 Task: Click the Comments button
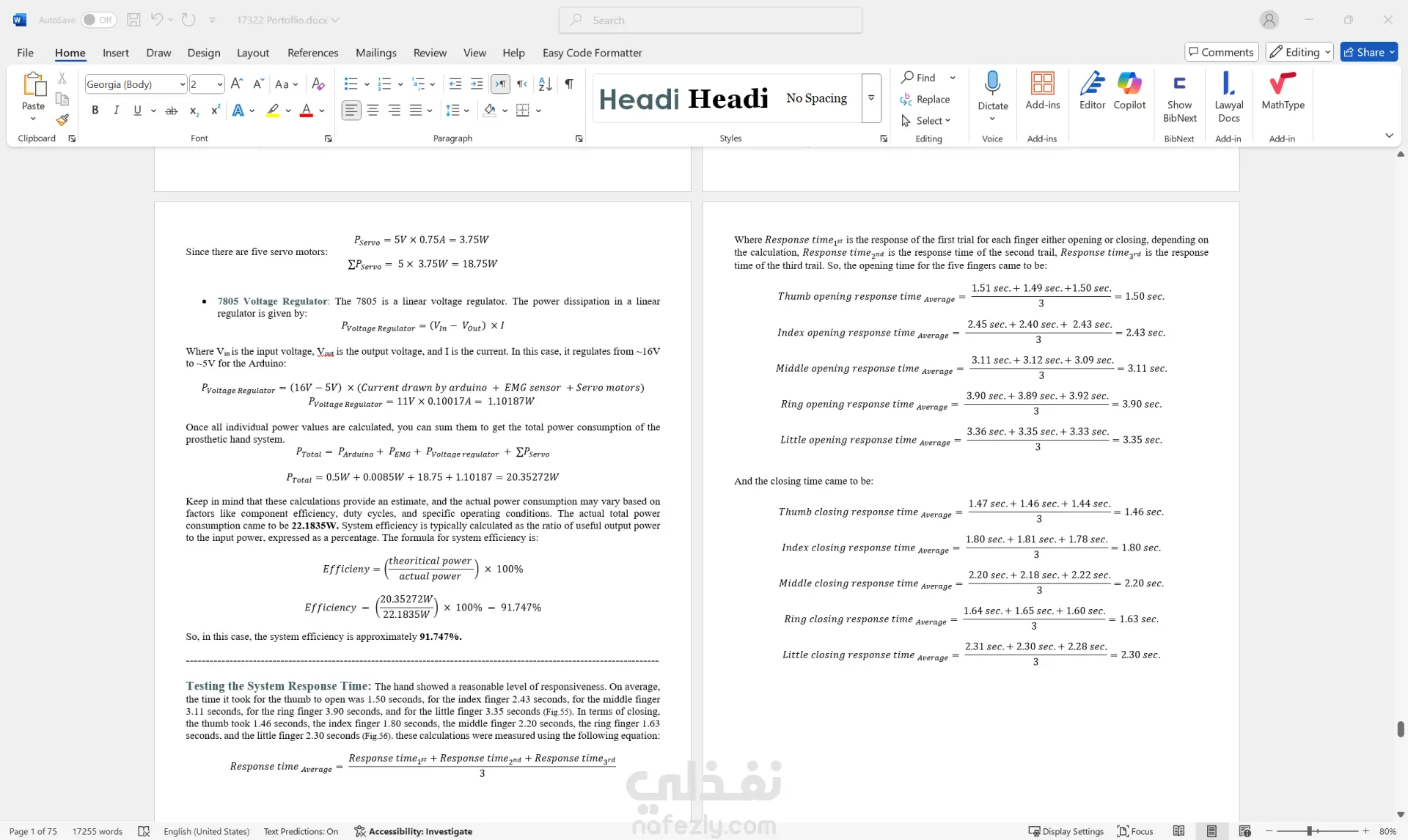[x=1221, y=52]
